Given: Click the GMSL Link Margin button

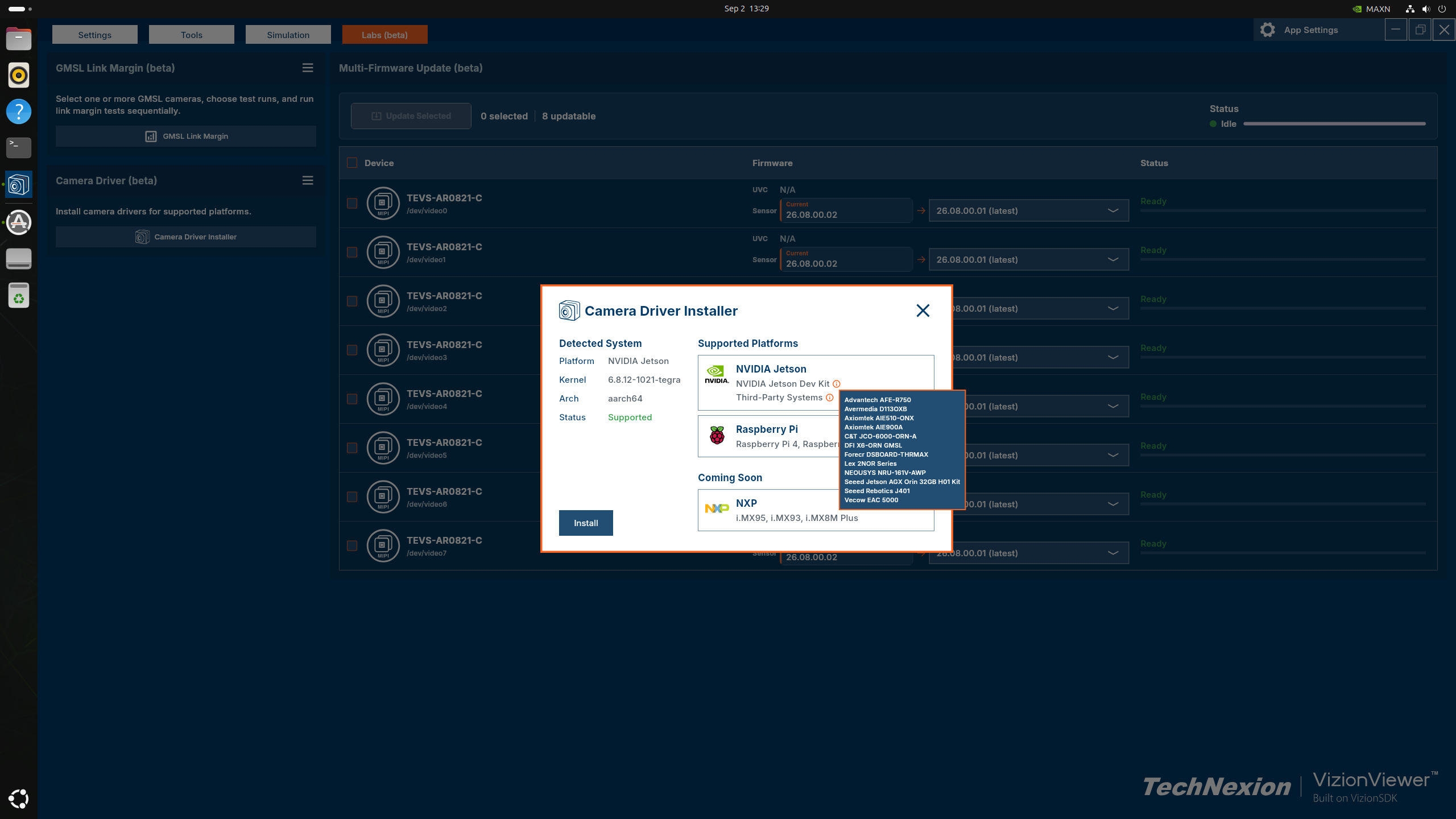Looking at the screenshot, I should (x=186, y=136).
